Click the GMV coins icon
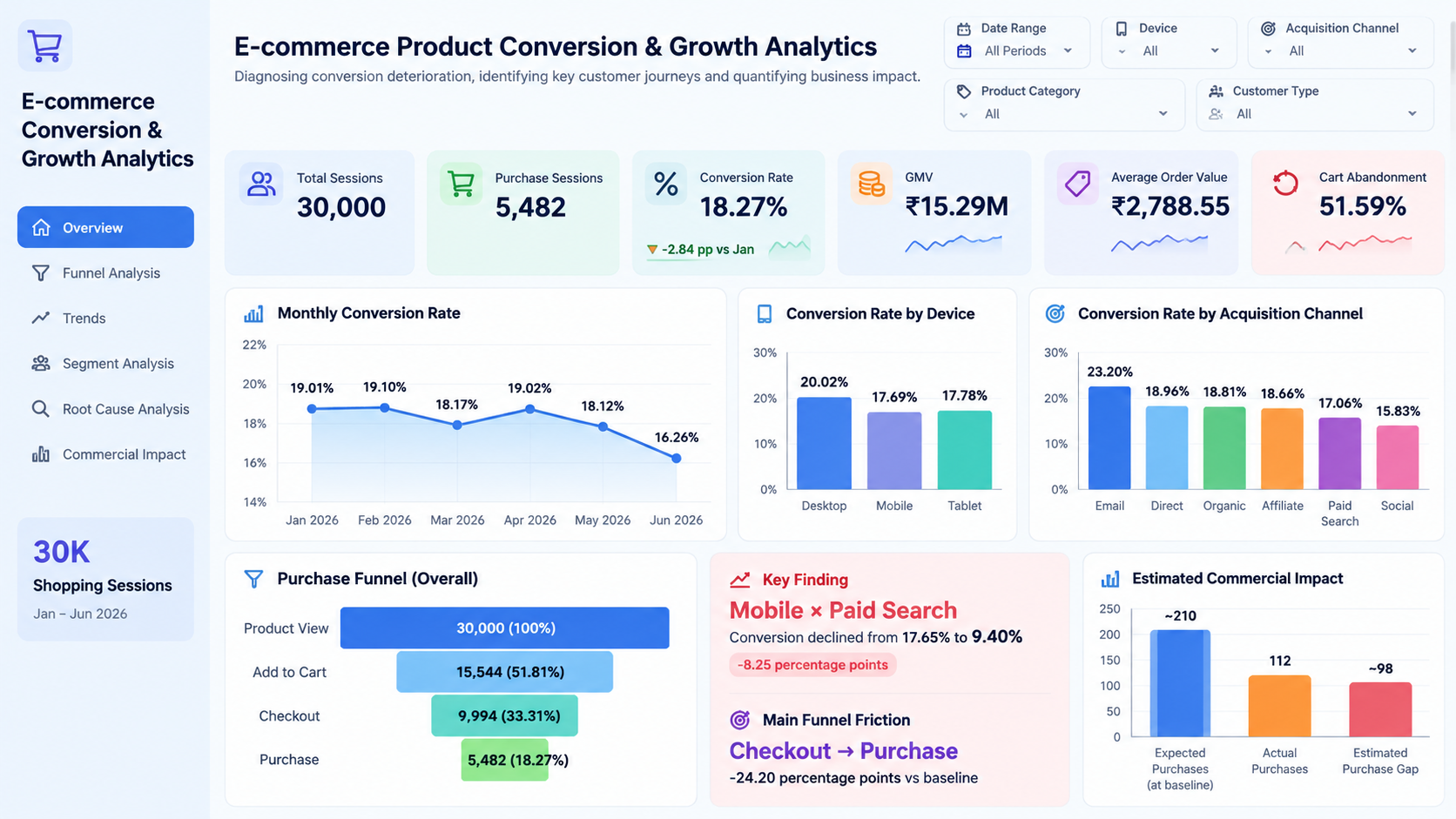 872,184
